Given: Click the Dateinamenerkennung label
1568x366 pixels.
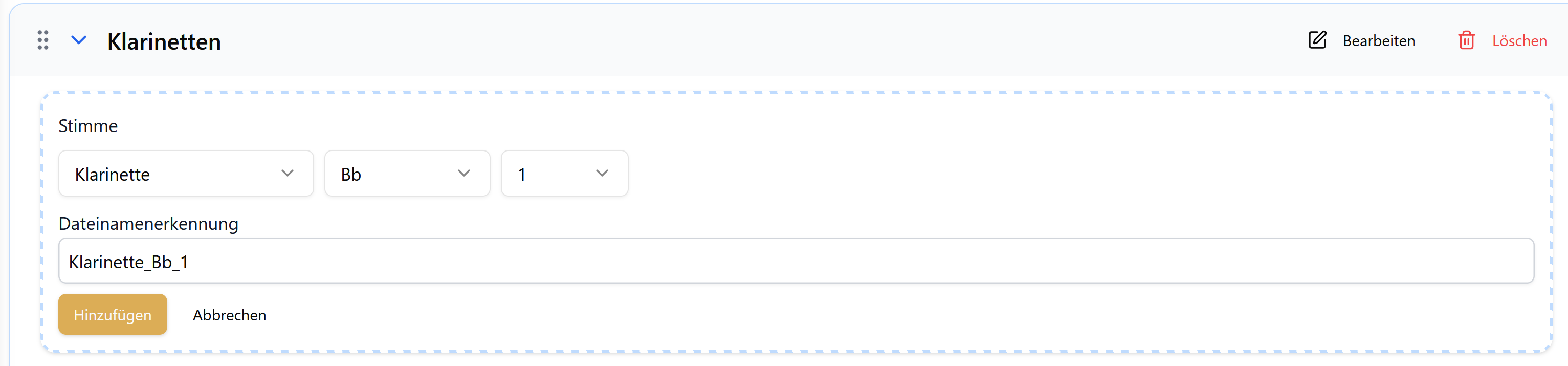Looking at the screenshot, I should click(148, 224).
